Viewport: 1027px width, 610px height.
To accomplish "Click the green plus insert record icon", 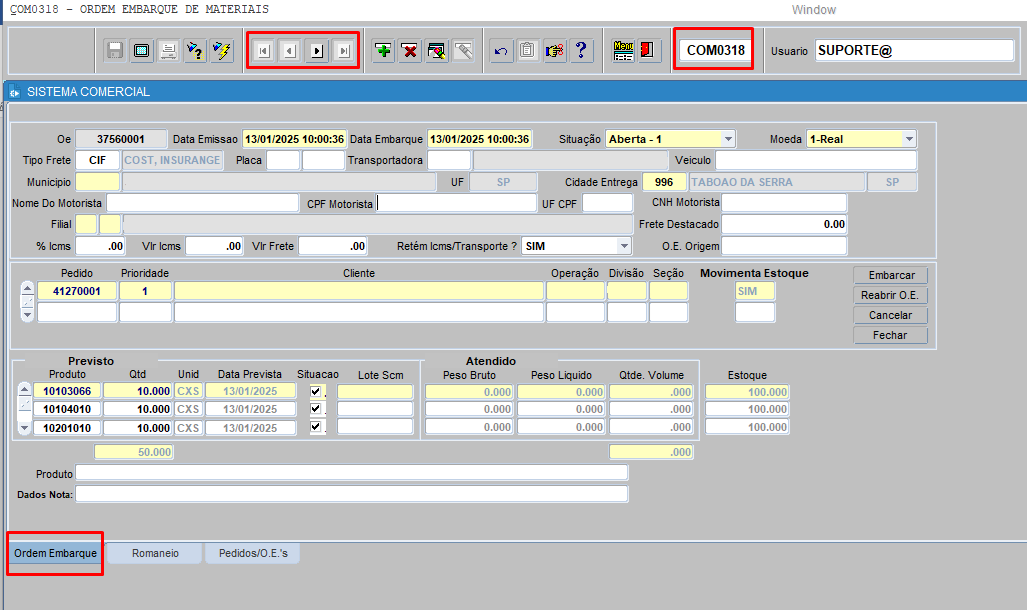I will click(383, 50).
